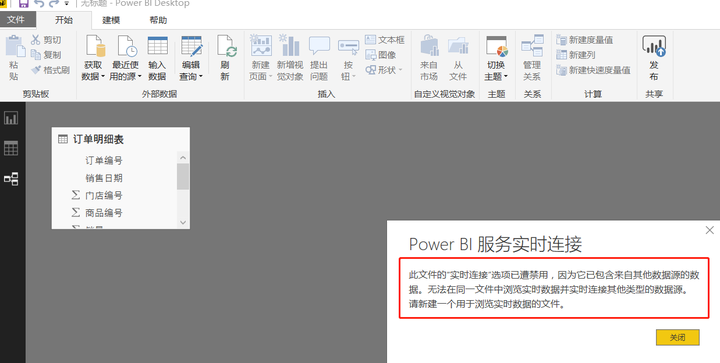Switch to Relationships view in sidebar

pyautogui.click(x=11, y=179)
